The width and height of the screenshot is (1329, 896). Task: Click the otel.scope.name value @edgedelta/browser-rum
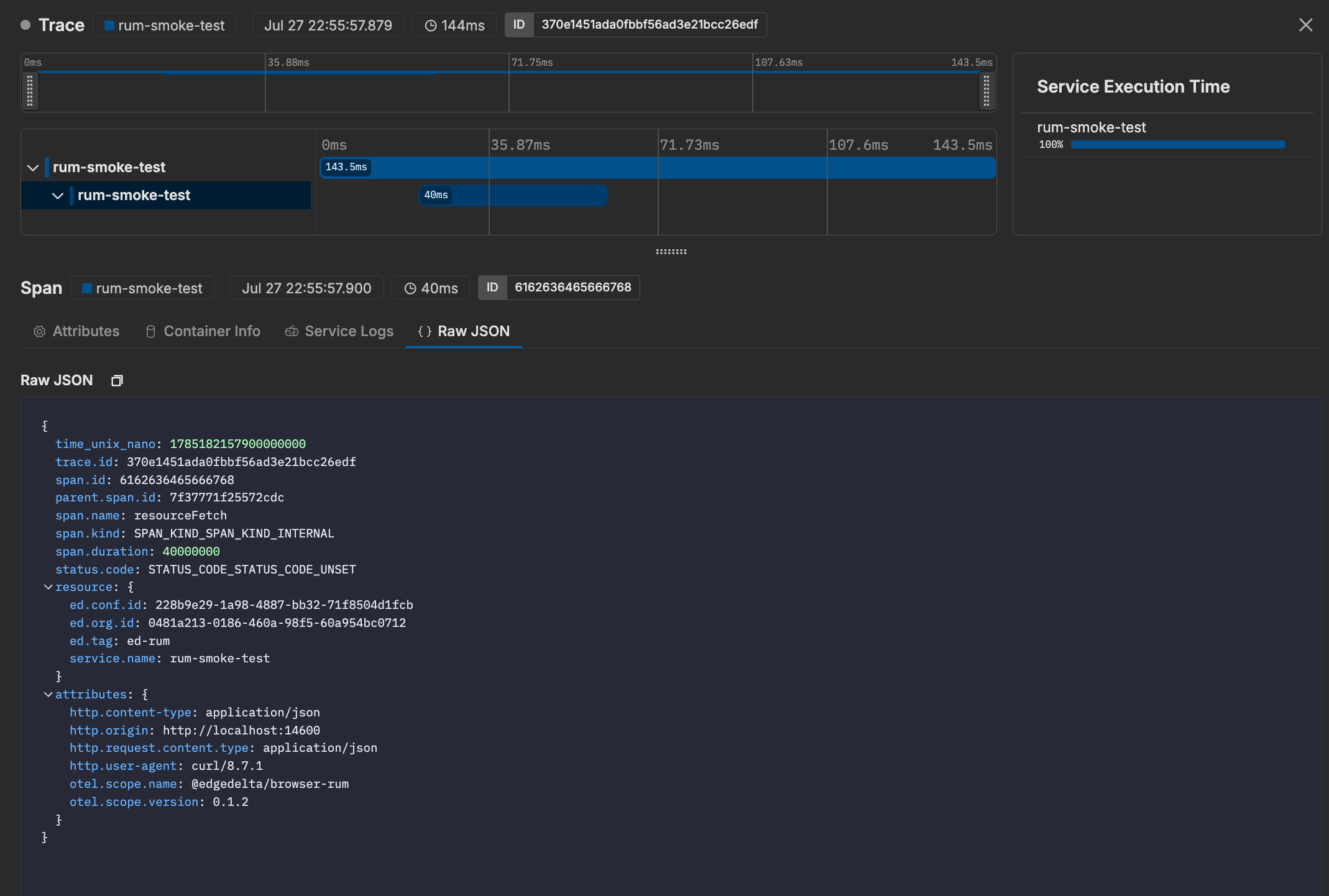pyautogui.click(x=270, y=784)
